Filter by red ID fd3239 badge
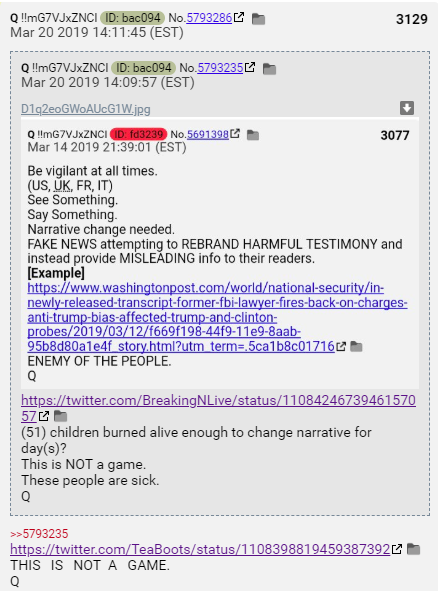Screen dimensions: 438x591 [138, 134]
